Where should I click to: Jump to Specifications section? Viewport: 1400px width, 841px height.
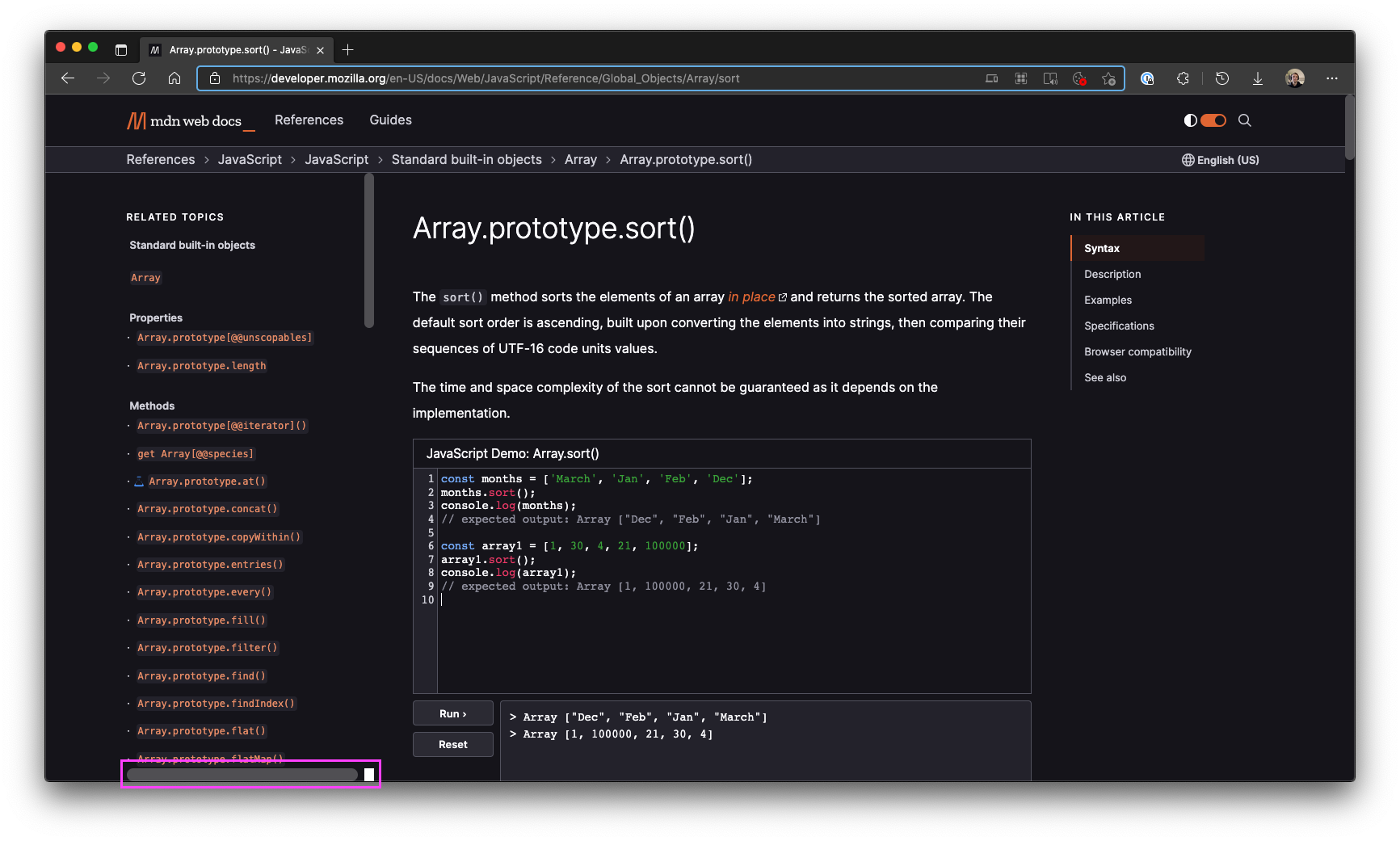[1119, 326]
